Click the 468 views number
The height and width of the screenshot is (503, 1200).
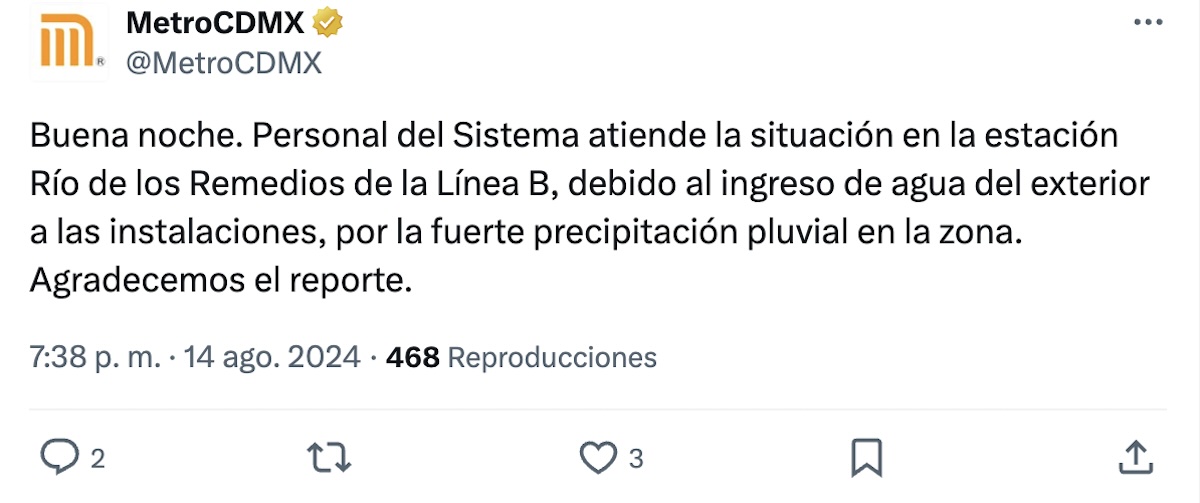click(x=412, y=357)
